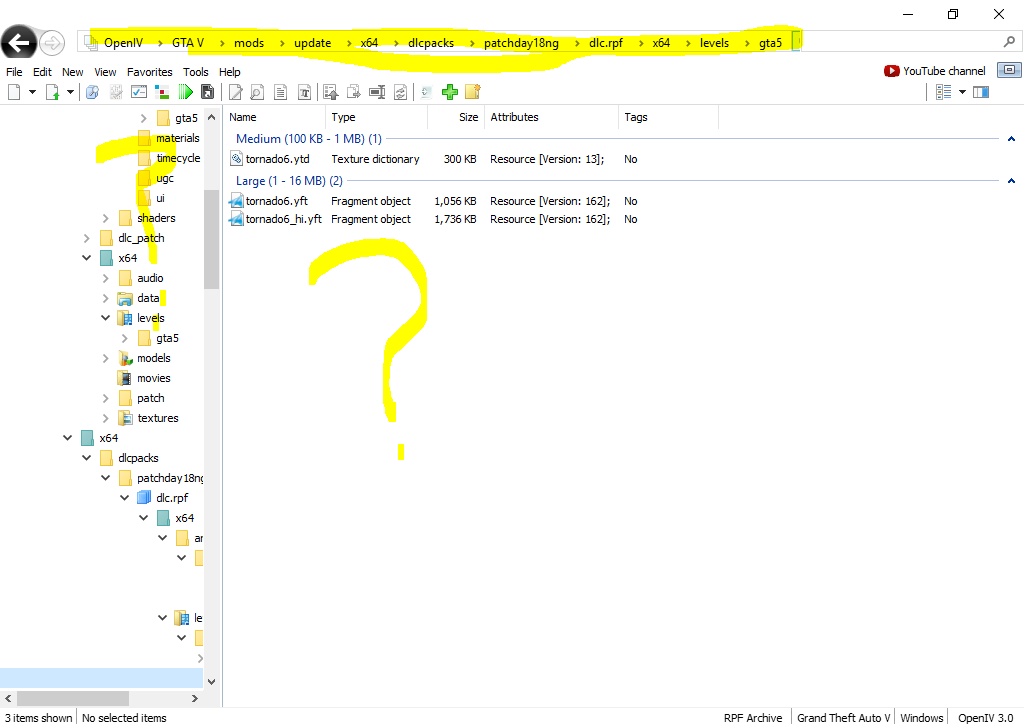Click the green play arrow toolbar icon
This screenshot has width=1024, height=728.
pos(185,92)
